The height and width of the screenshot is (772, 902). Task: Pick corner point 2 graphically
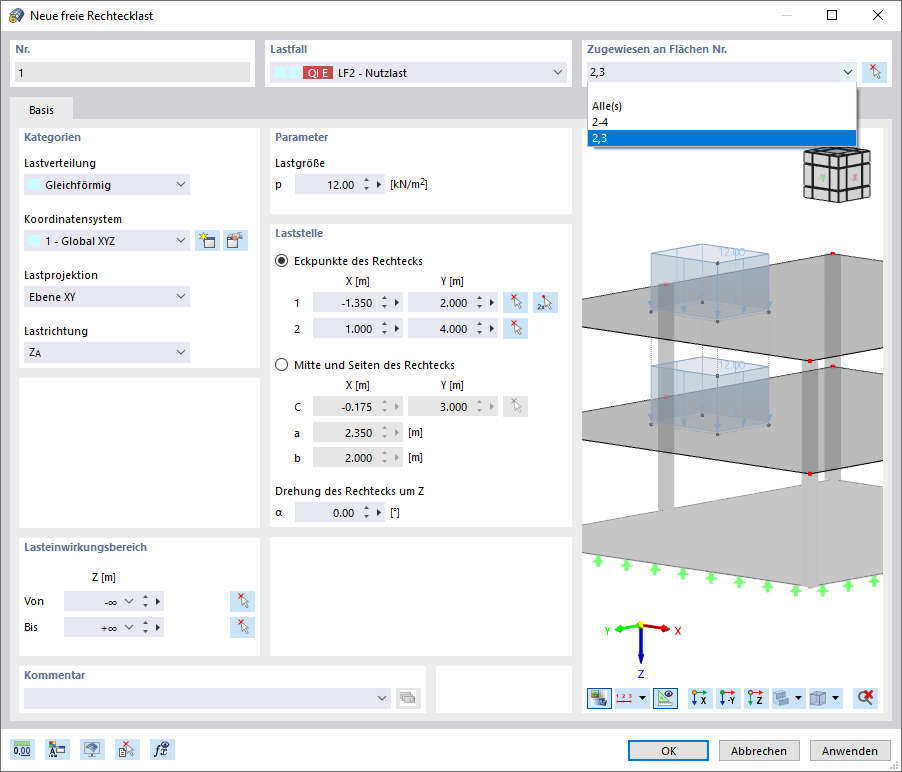coord(515,328)
